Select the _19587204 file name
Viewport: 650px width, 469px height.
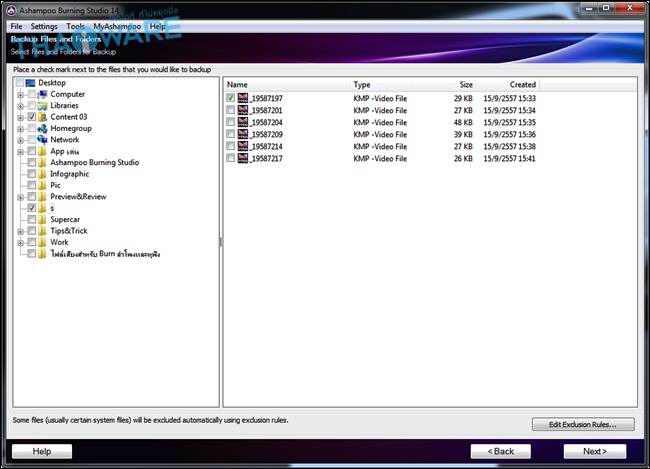click(x=267, y=122)
